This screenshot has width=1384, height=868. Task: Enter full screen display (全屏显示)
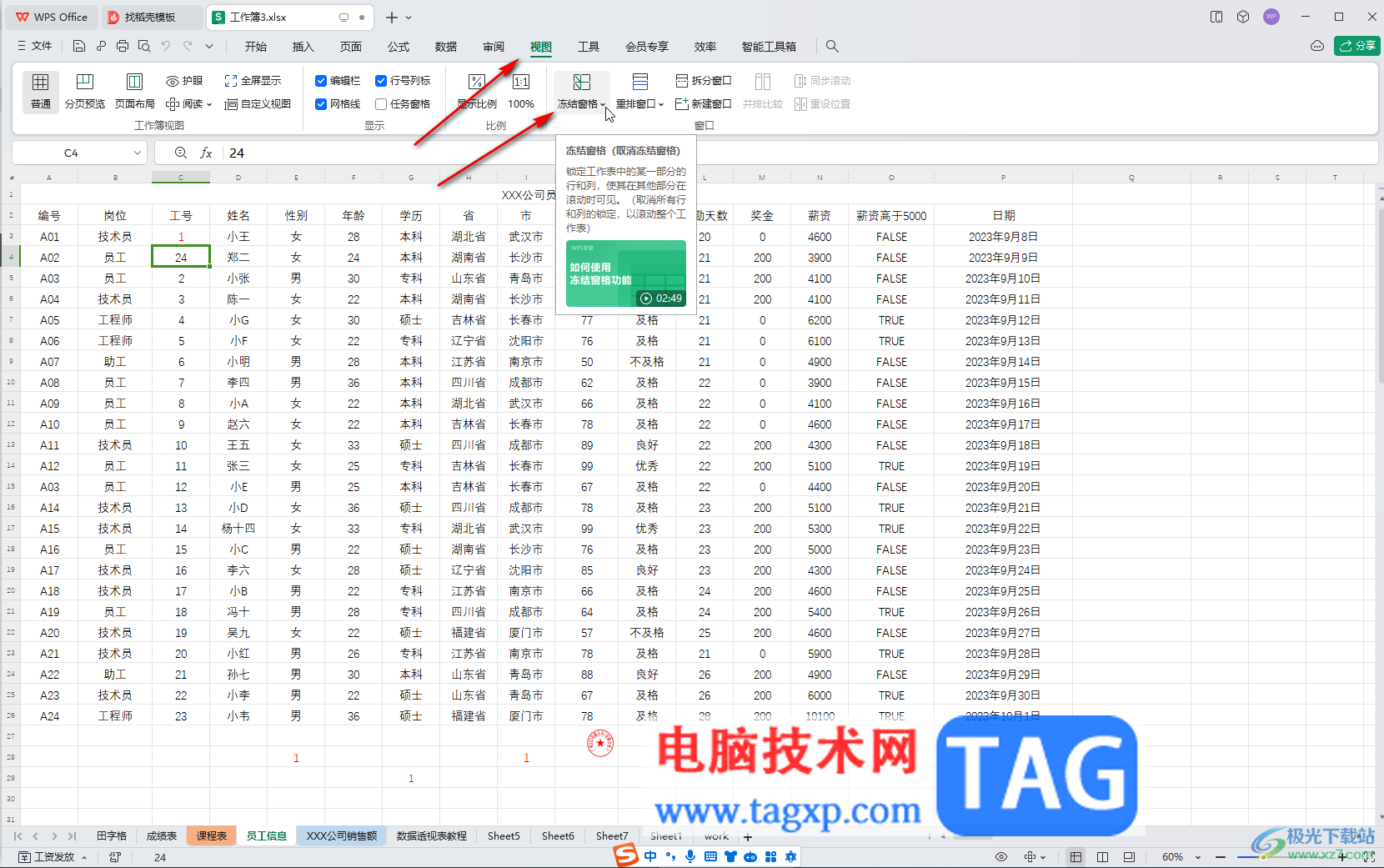pyautogui.click(x=253, y=81)
